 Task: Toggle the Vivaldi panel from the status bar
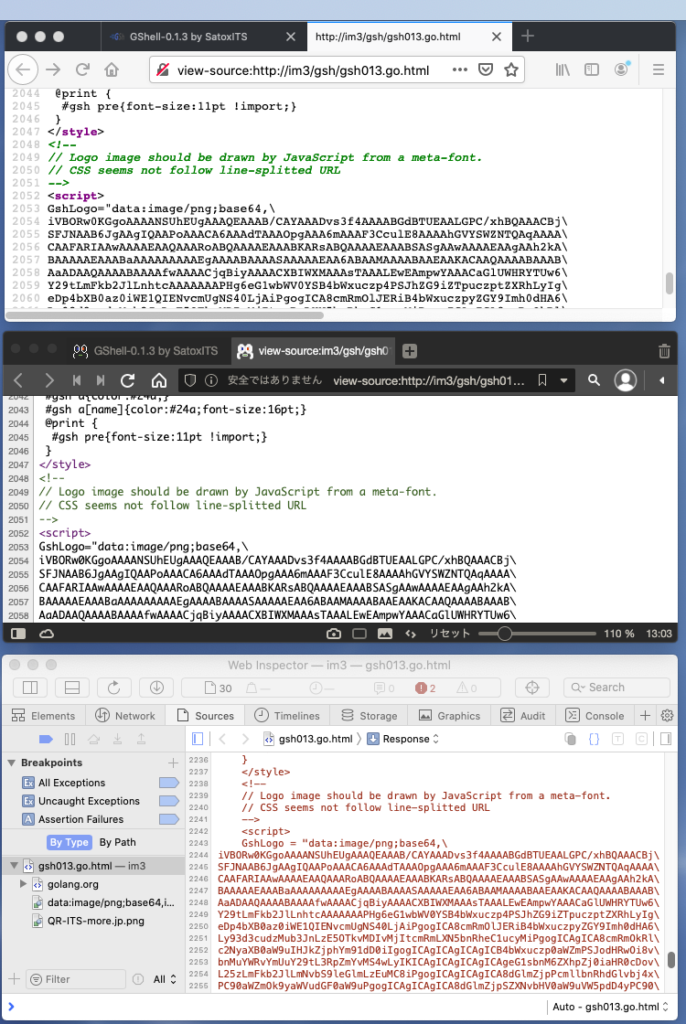[17, 634]
